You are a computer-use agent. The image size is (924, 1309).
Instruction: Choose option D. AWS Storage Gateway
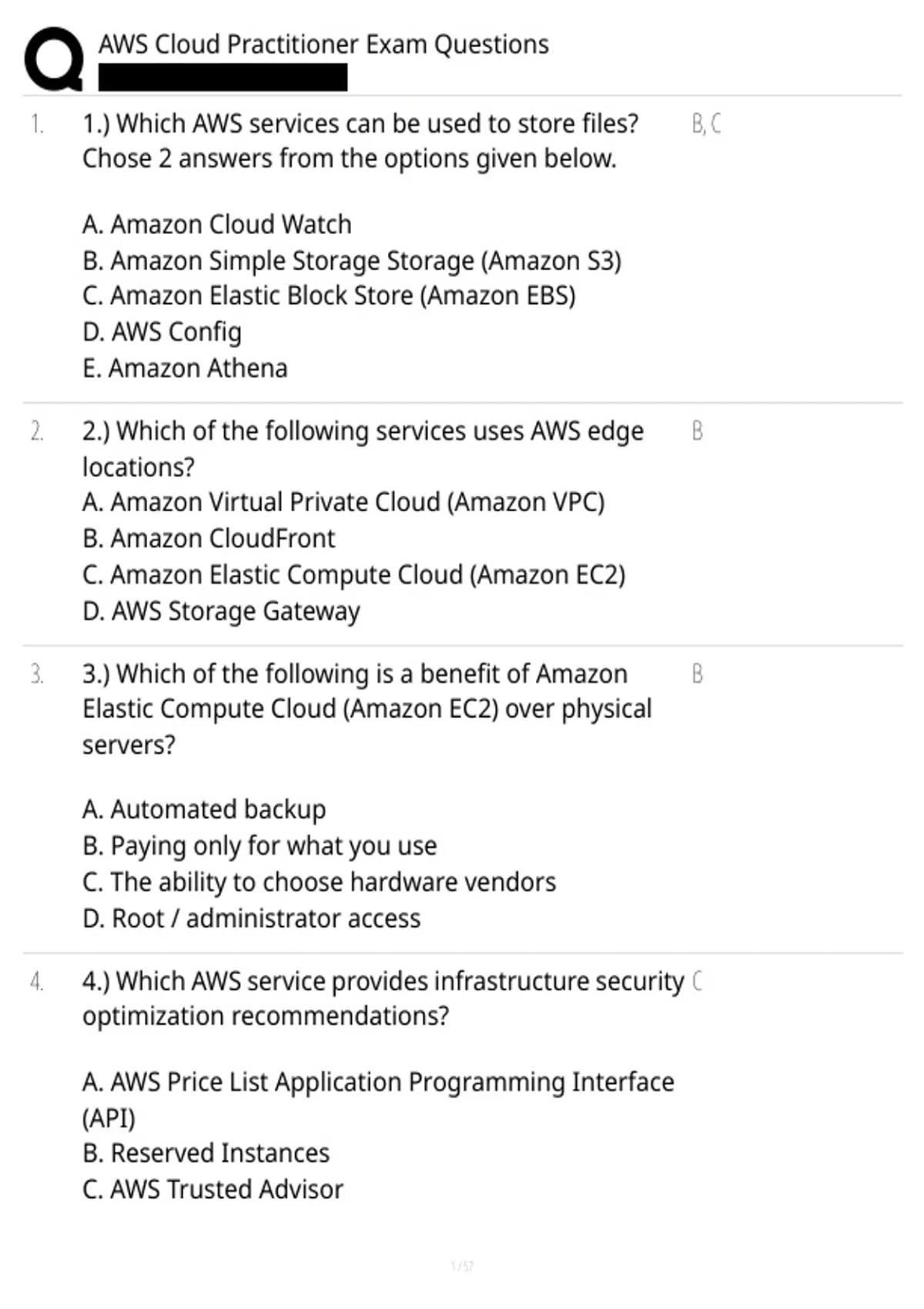(x=221, y=612)
